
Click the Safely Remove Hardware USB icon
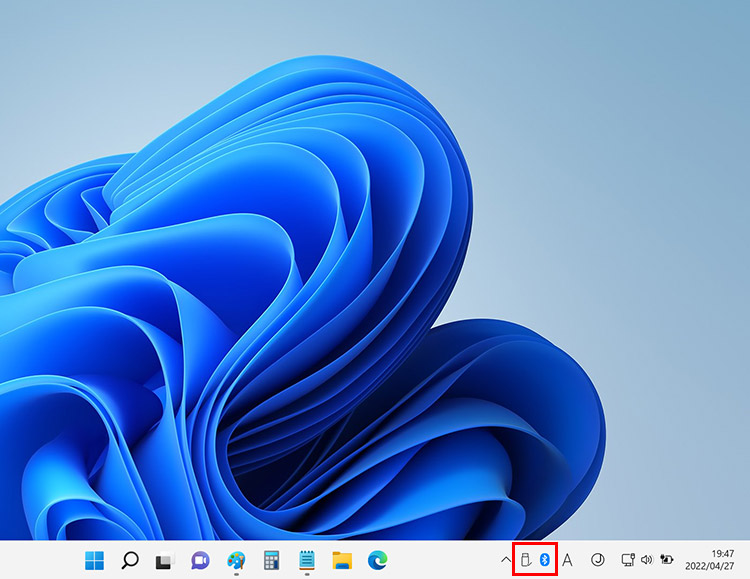pos(526,560)
